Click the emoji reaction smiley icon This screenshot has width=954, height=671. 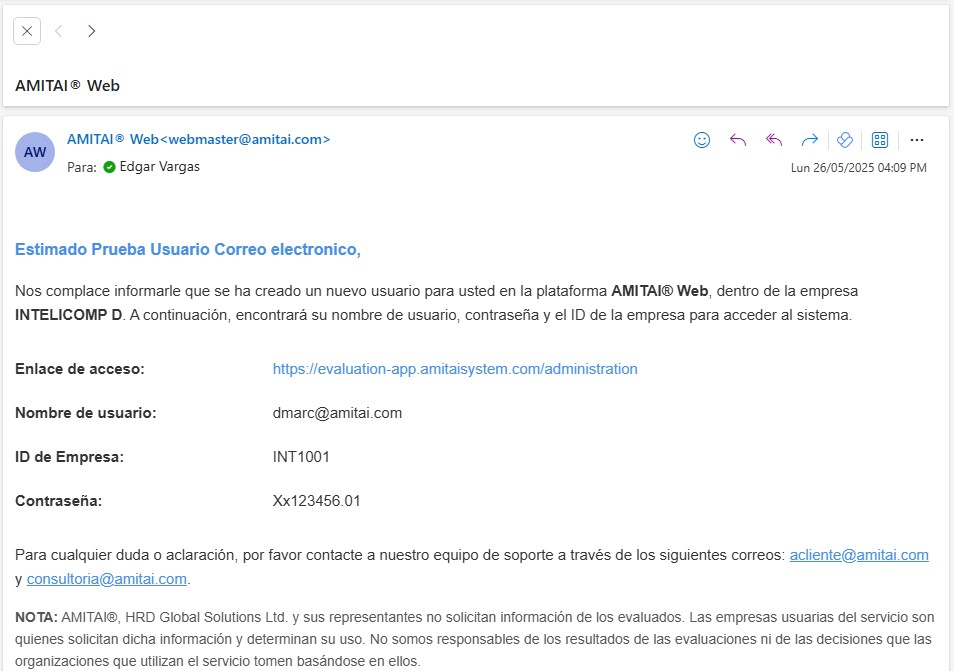[x=702, y=140]
